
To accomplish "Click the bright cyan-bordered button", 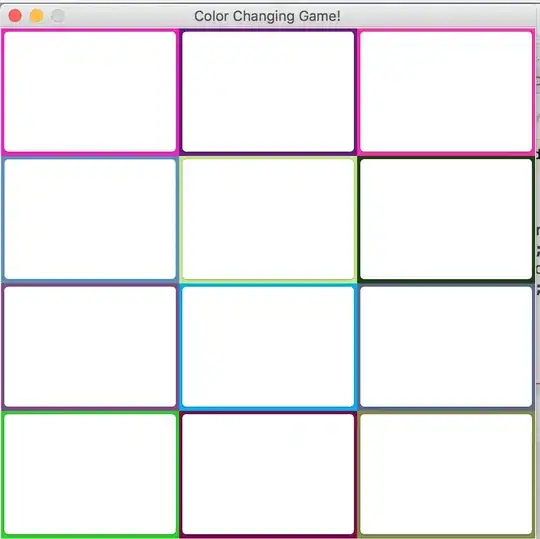I will [268, 347].
